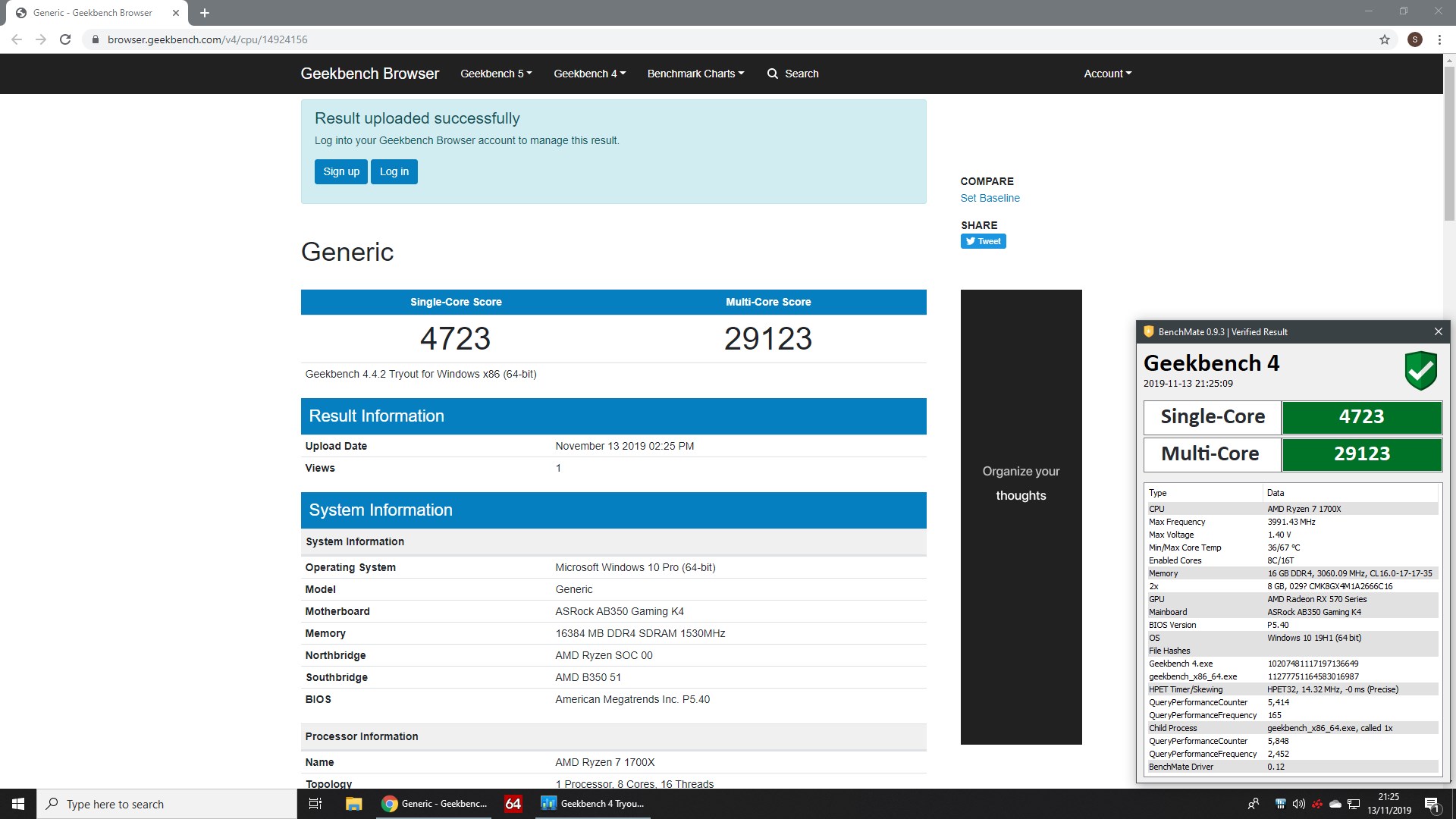Expand the Benchmark Charts dropdown

point(695,74)
